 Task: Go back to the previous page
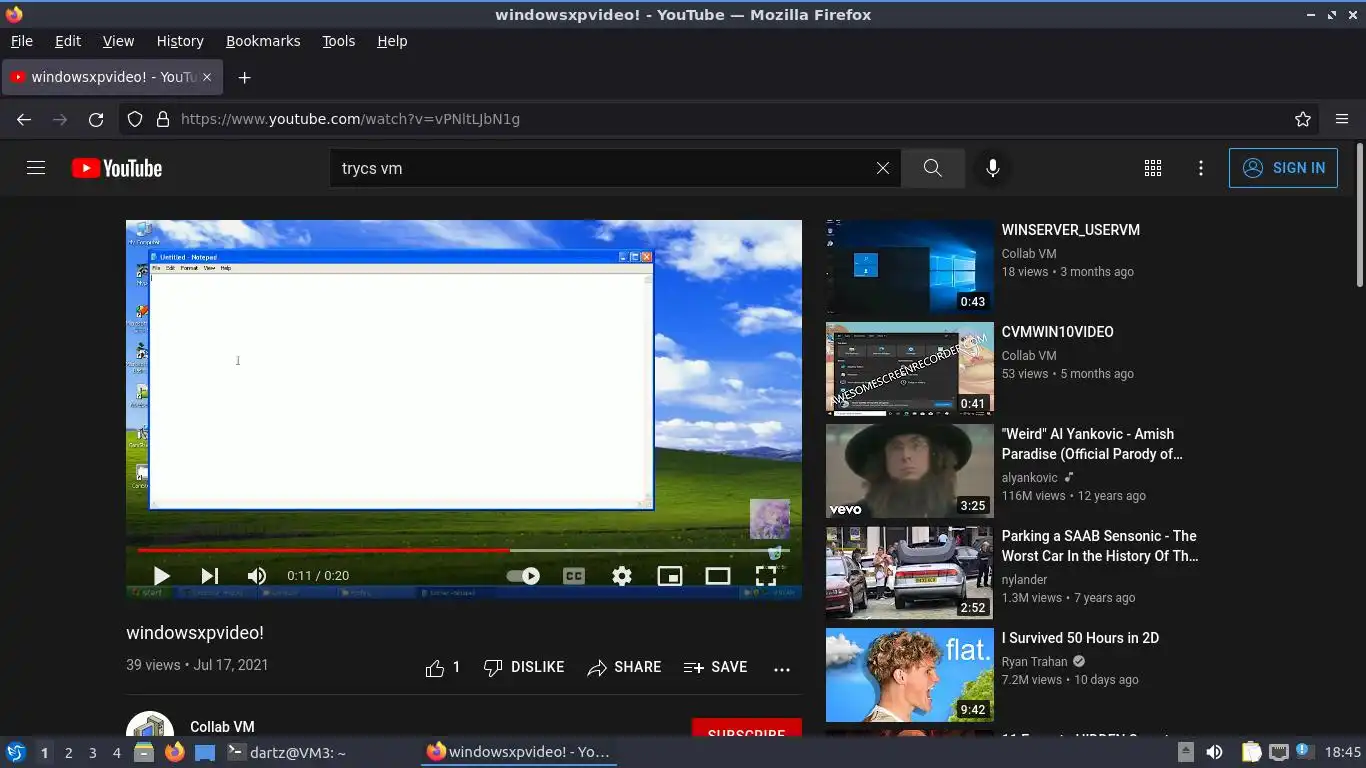tap(24, 119)
